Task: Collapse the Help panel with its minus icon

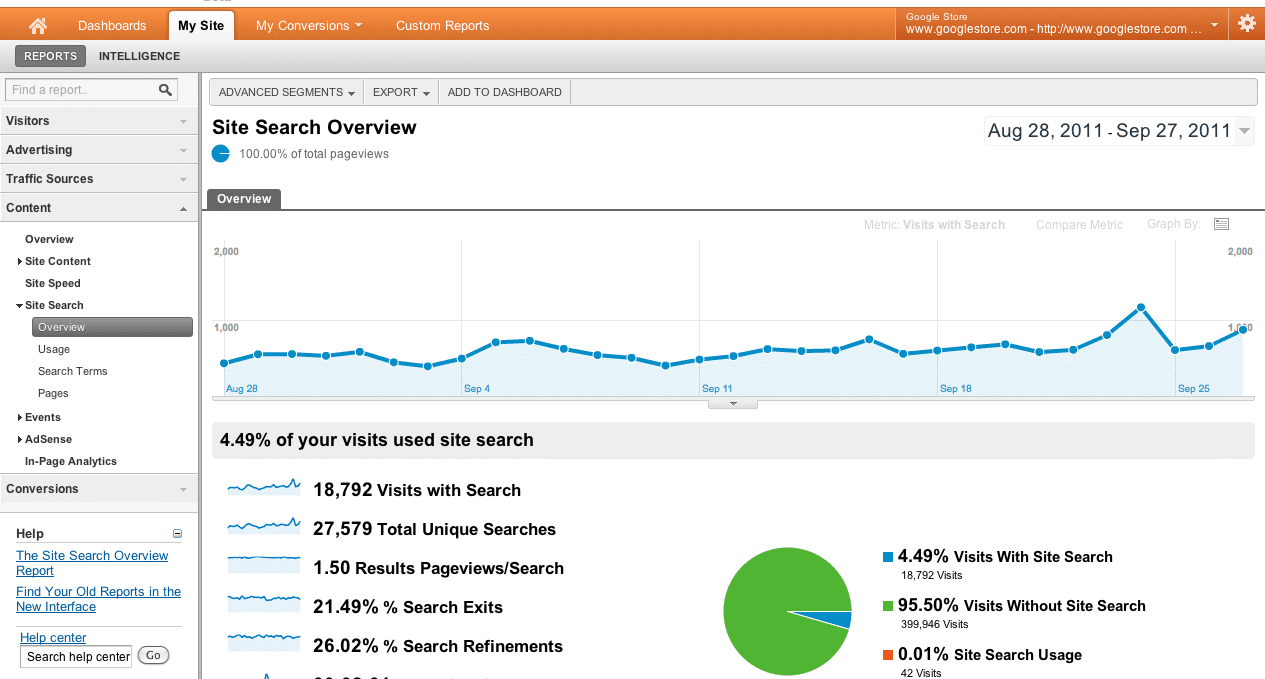Action: pyautogui.click(x=177, y=533)
